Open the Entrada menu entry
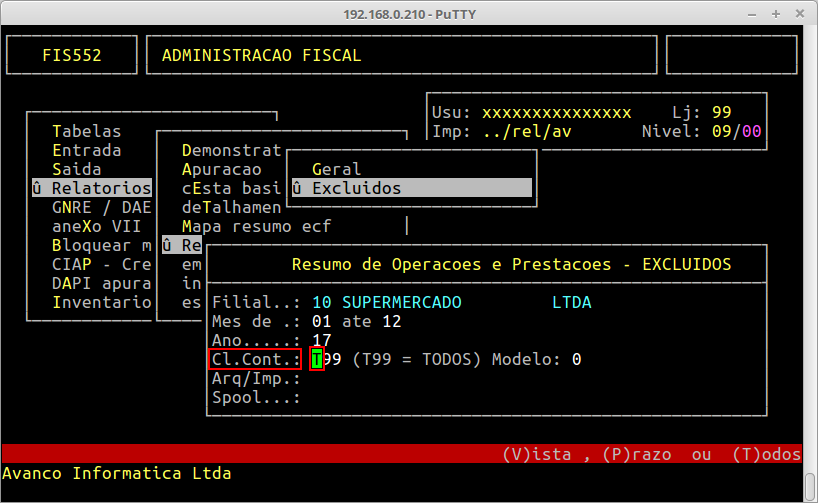Screen dimensions: 818x503 (86, 150)
